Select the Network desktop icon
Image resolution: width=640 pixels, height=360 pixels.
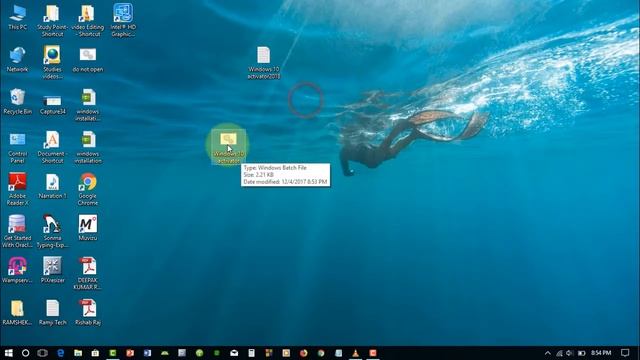pos(18,60)
